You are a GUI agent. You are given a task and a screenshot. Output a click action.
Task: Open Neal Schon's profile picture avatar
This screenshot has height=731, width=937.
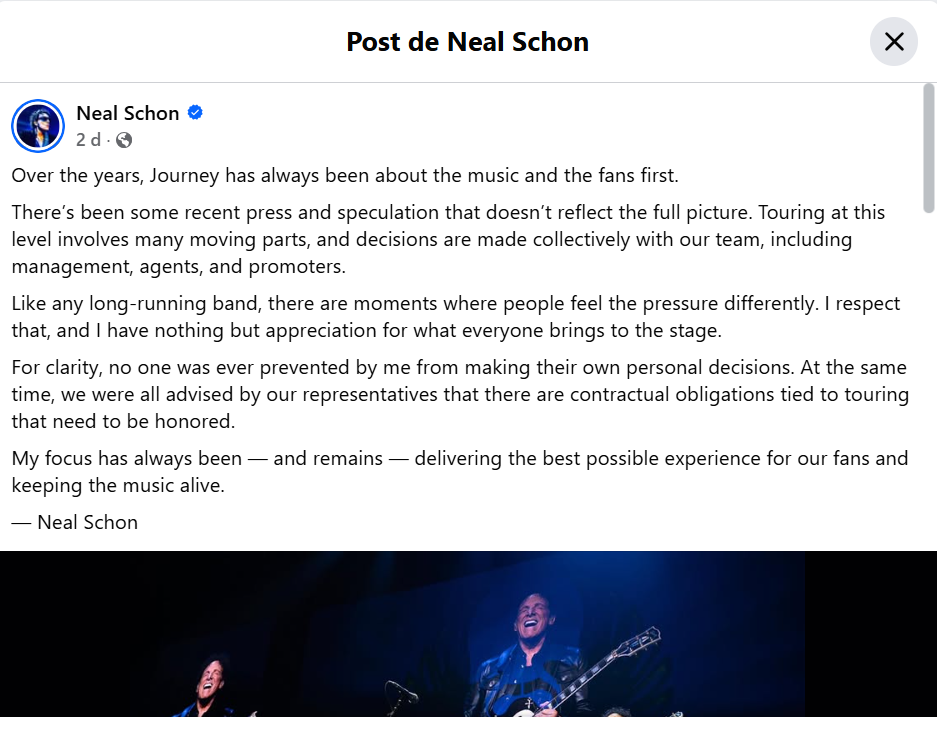(x=38, y=126)
